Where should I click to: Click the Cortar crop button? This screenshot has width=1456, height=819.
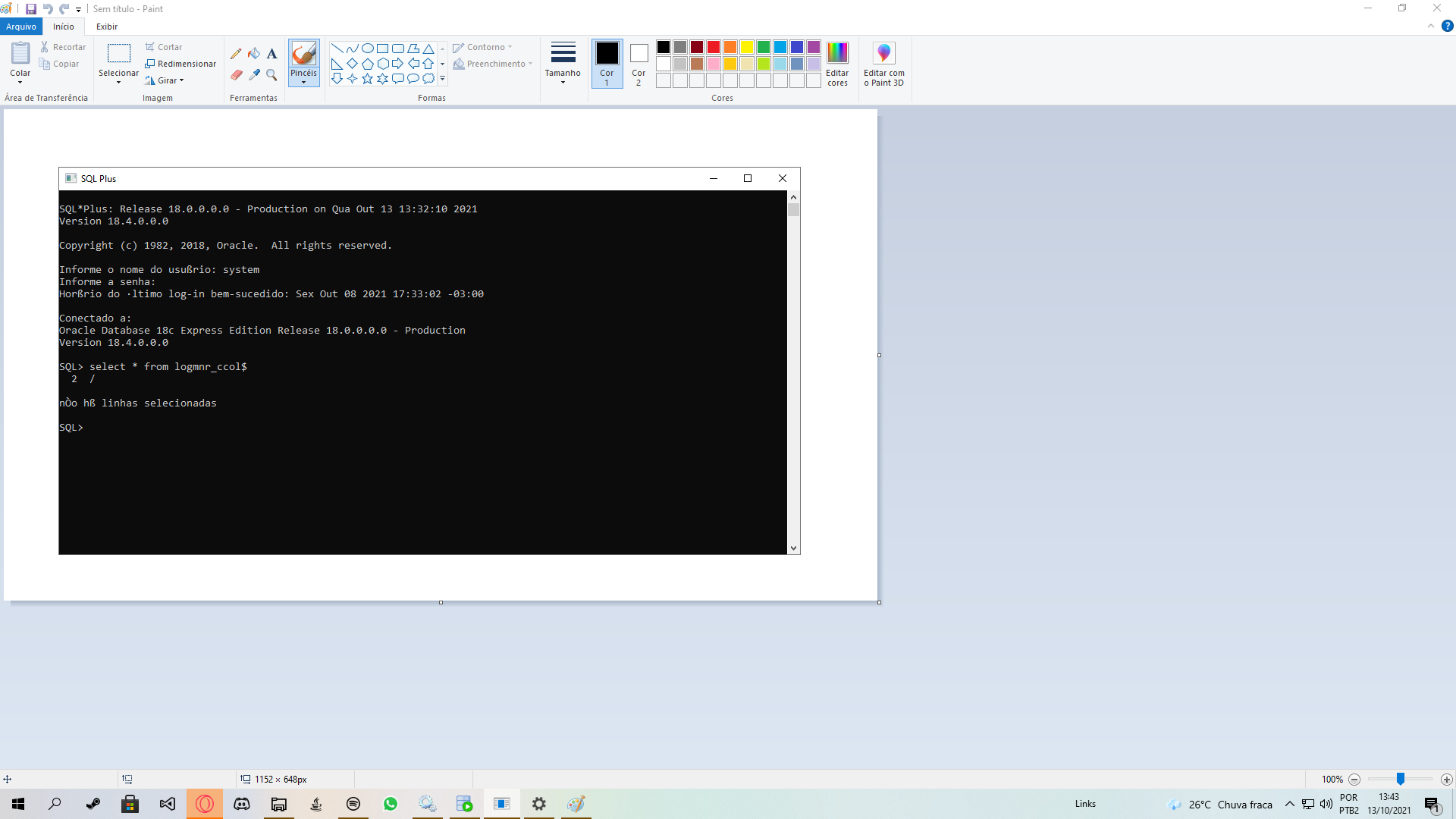click(164, 47)
